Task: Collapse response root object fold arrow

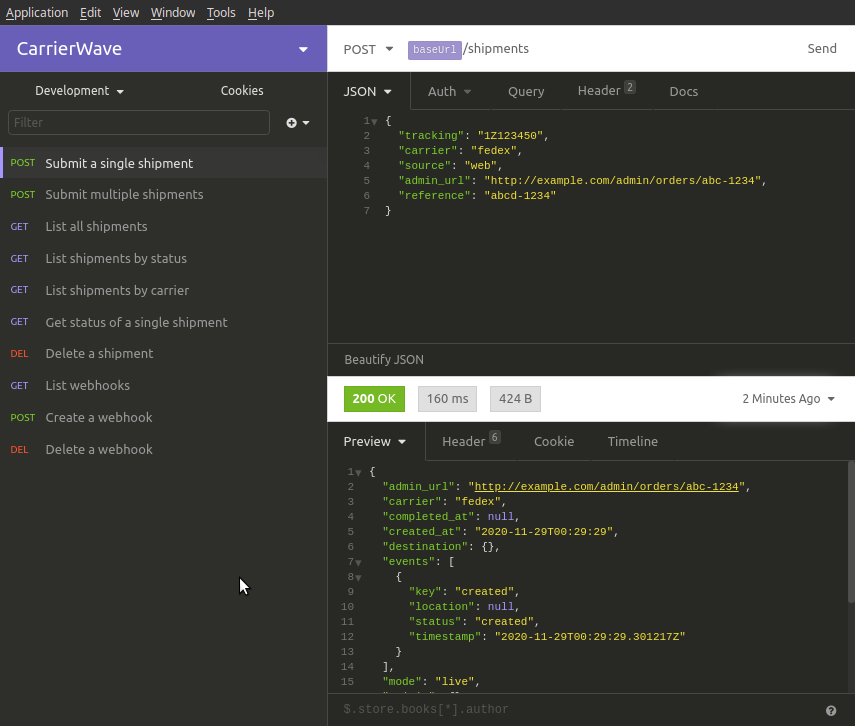Action: pyautogui.click(x=358, y=472)
